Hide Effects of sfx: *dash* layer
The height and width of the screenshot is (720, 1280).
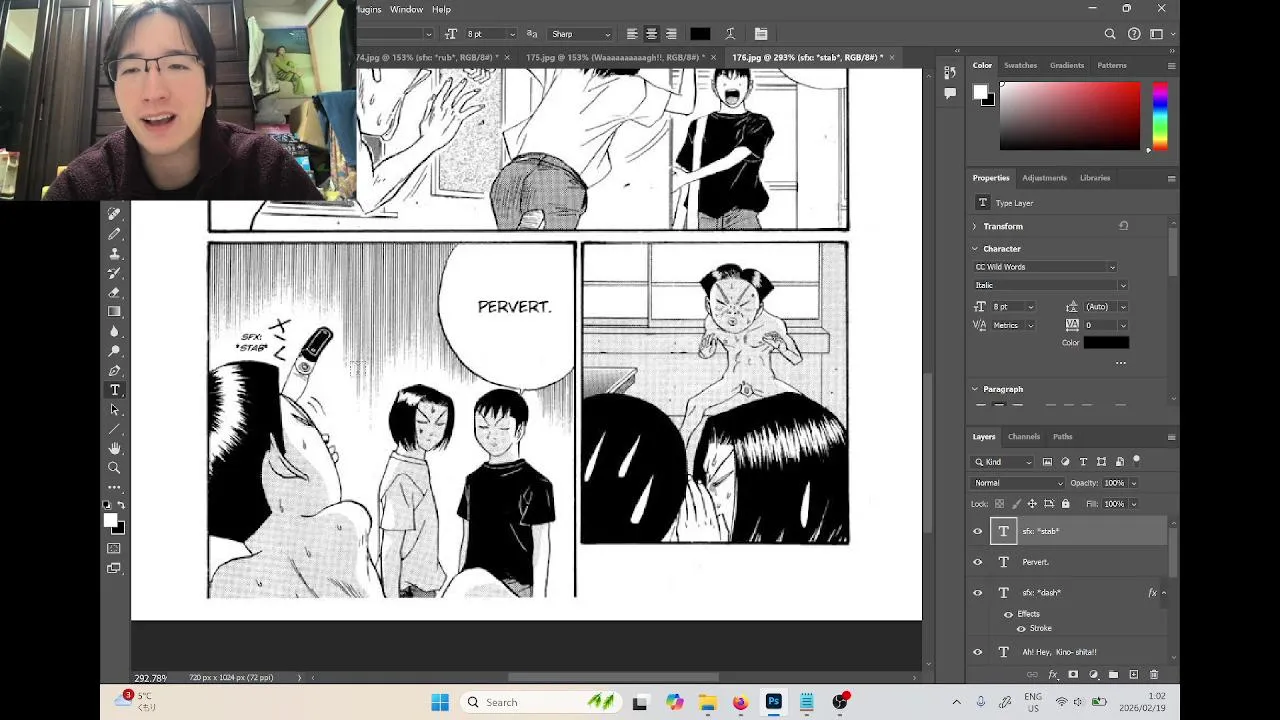click(1008, 614)
